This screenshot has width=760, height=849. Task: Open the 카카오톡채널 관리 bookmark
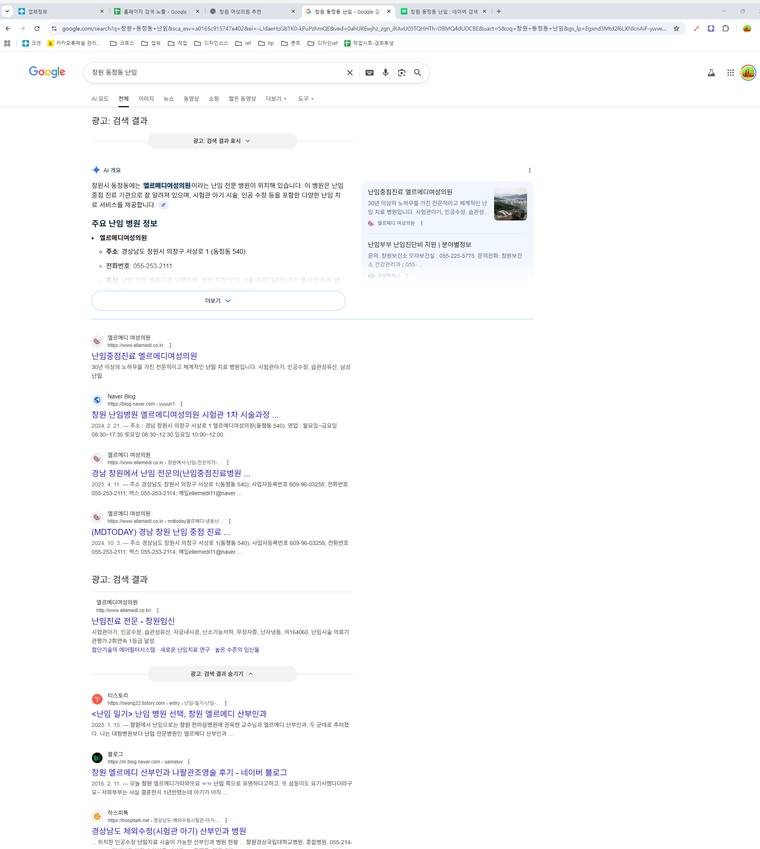tap(73, 43)
